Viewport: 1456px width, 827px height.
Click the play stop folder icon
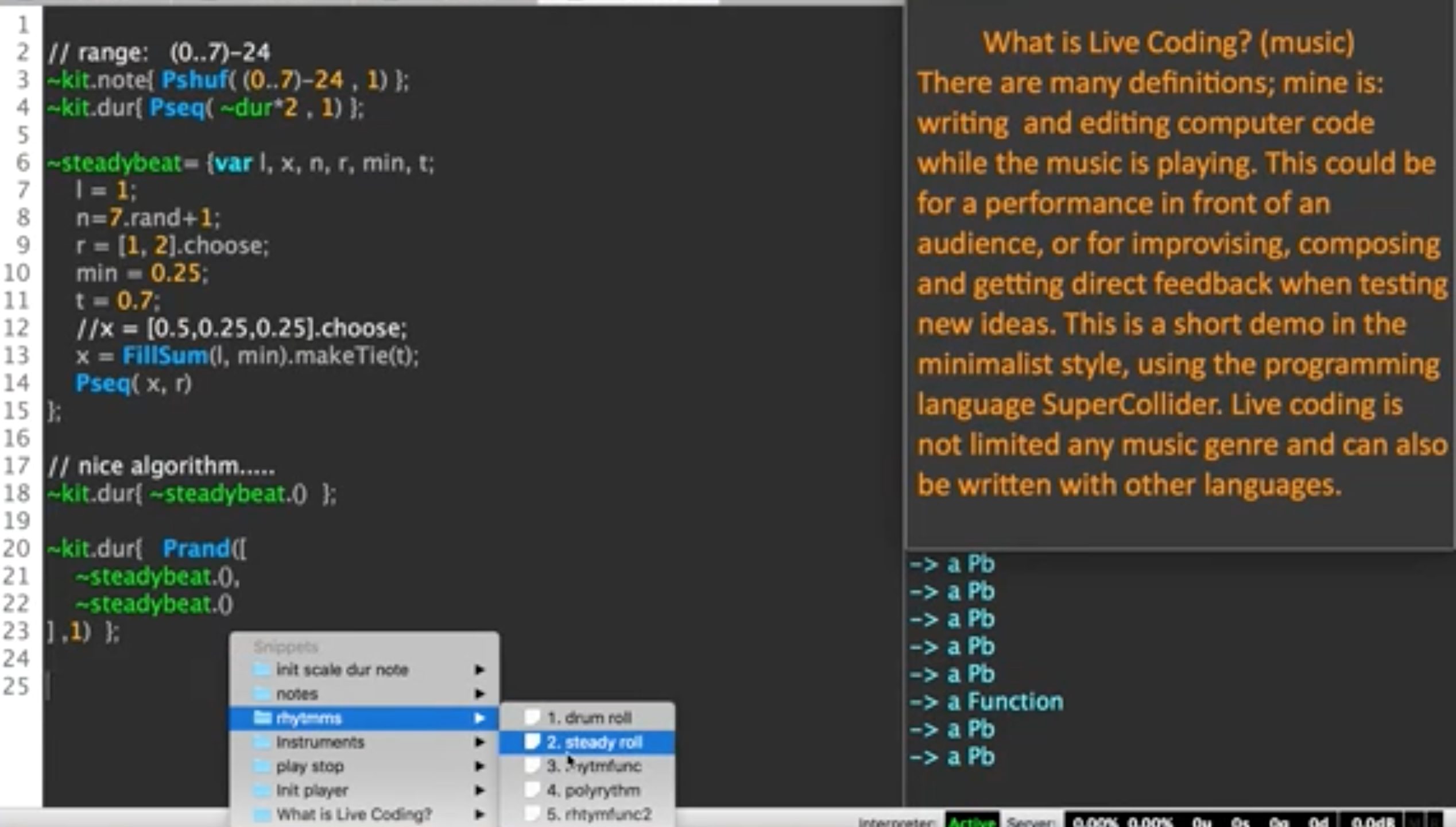[262, 766]
